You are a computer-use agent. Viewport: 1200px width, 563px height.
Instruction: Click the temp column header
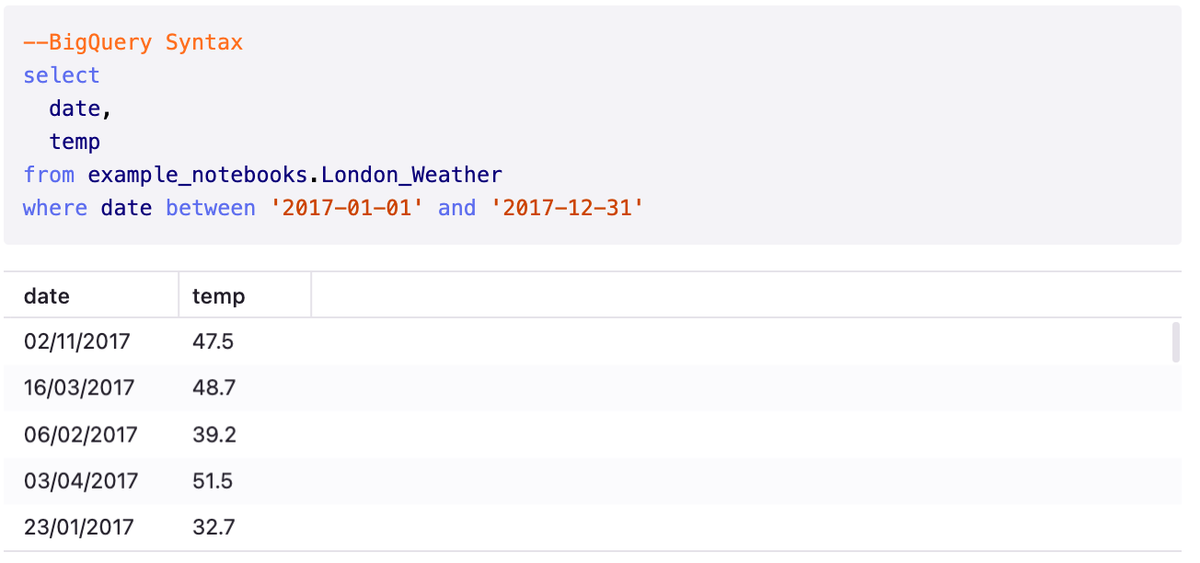pyautogui.click(x=218, y=296)
